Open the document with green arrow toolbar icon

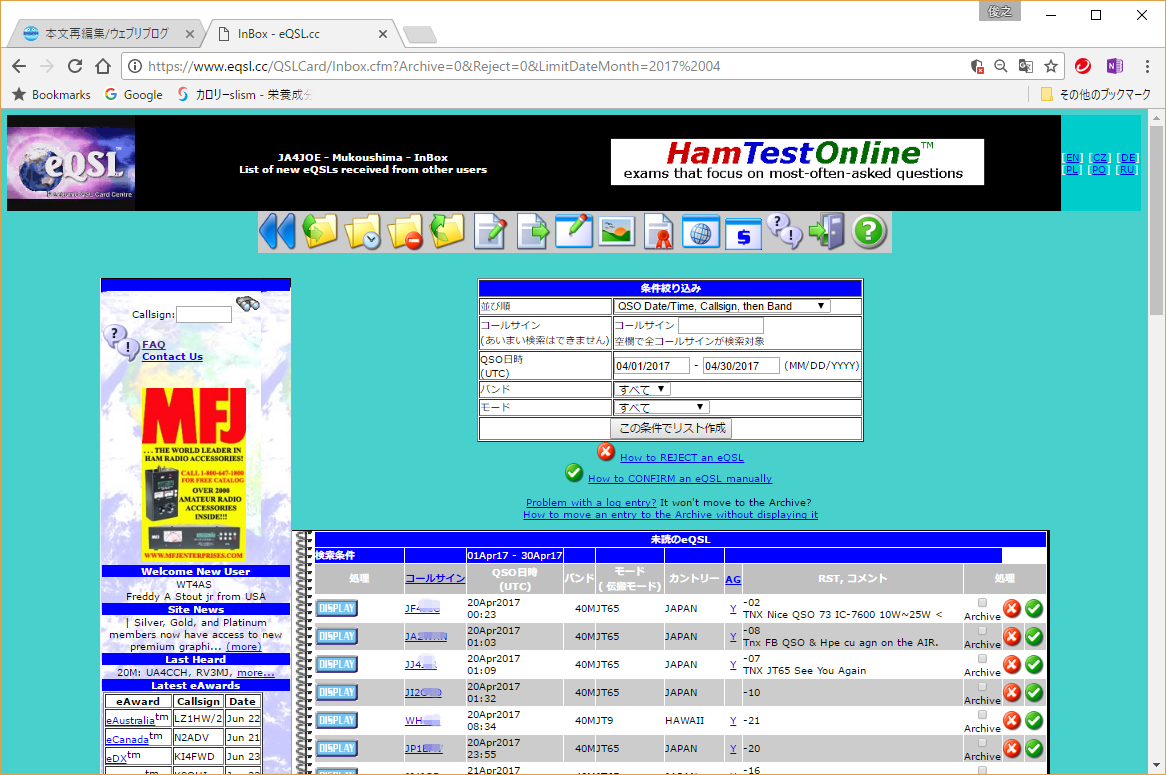coord(532,231)
